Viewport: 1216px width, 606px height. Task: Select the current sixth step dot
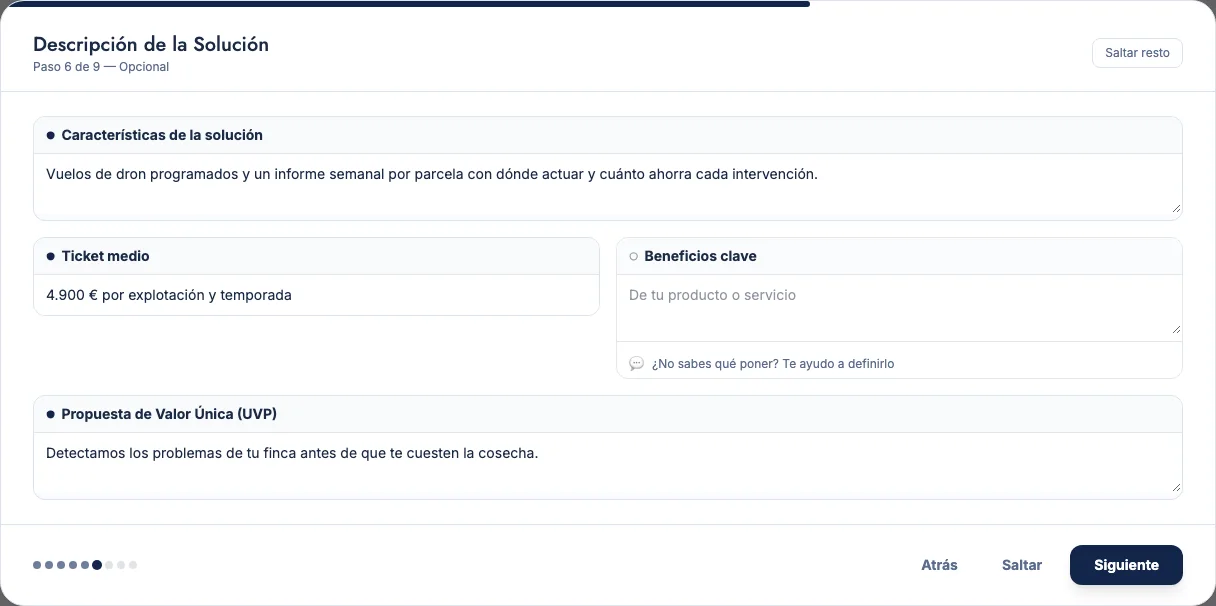97,565
